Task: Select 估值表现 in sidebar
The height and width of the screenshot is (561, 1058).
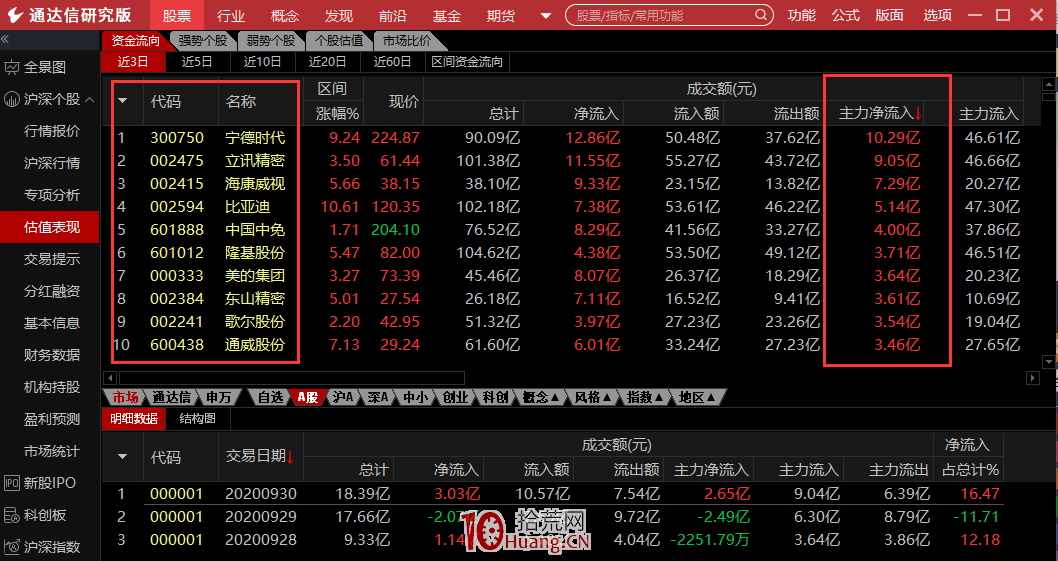Action: coord(50,227)
